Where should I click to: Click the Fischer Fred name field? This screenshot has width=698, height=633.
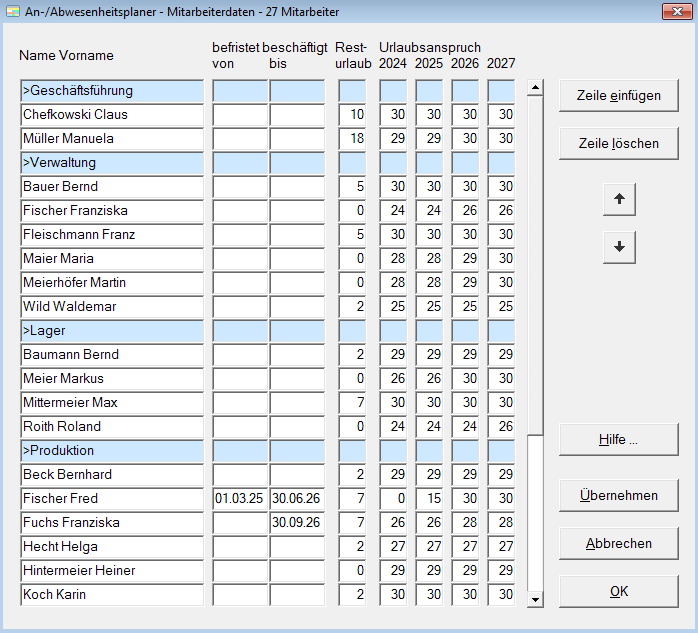pos(112,499)
